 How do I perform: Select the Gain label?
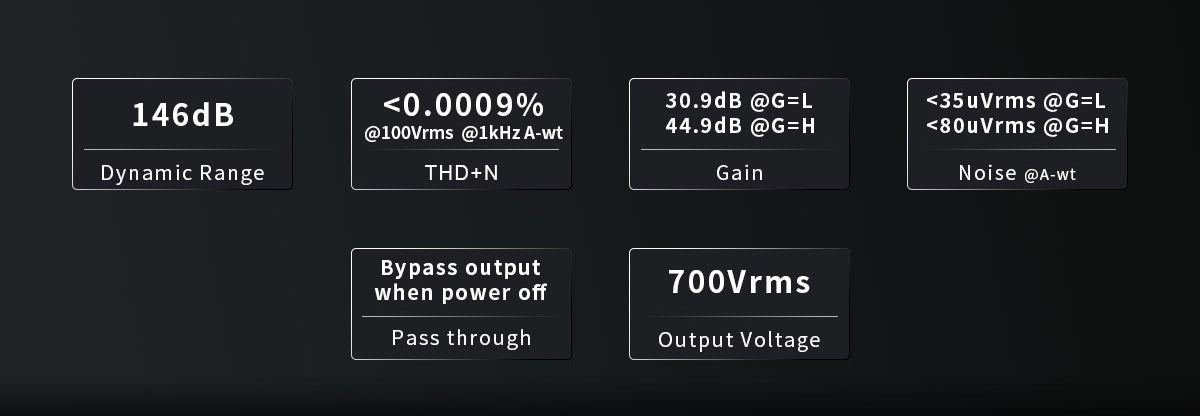coord(740,173)
